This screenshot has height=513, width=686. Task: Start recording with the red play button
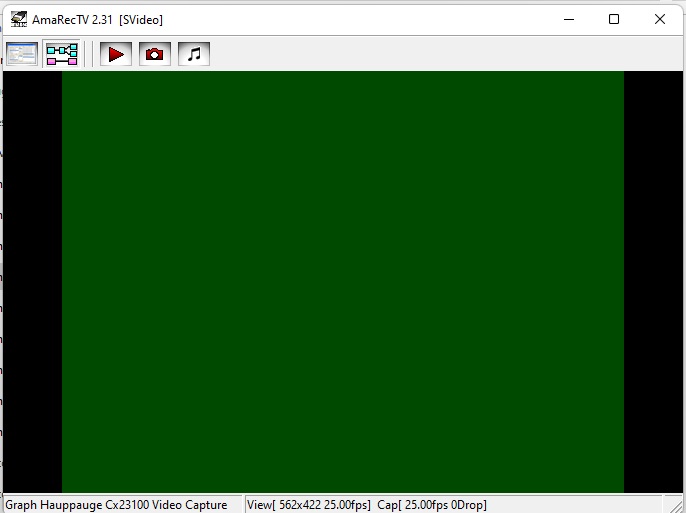pyautogui.click(x=116, y=54)
